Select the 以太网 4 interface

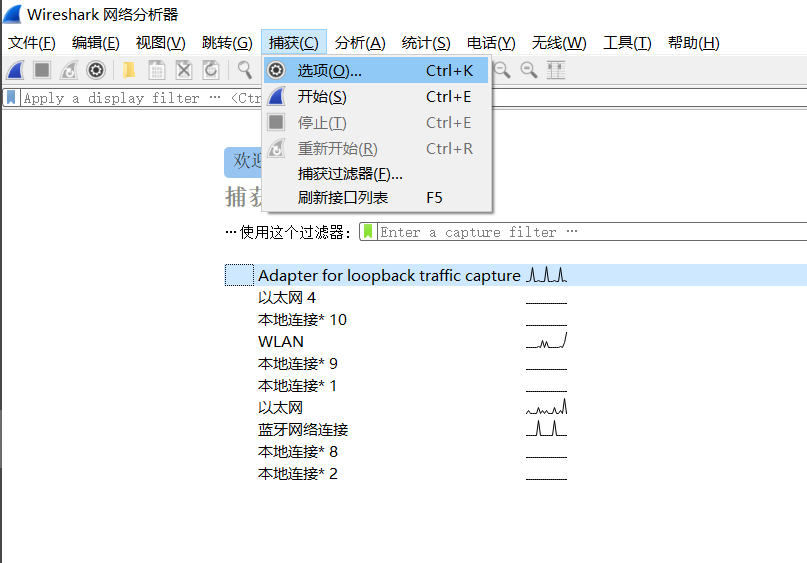click(x=516, y=297)
